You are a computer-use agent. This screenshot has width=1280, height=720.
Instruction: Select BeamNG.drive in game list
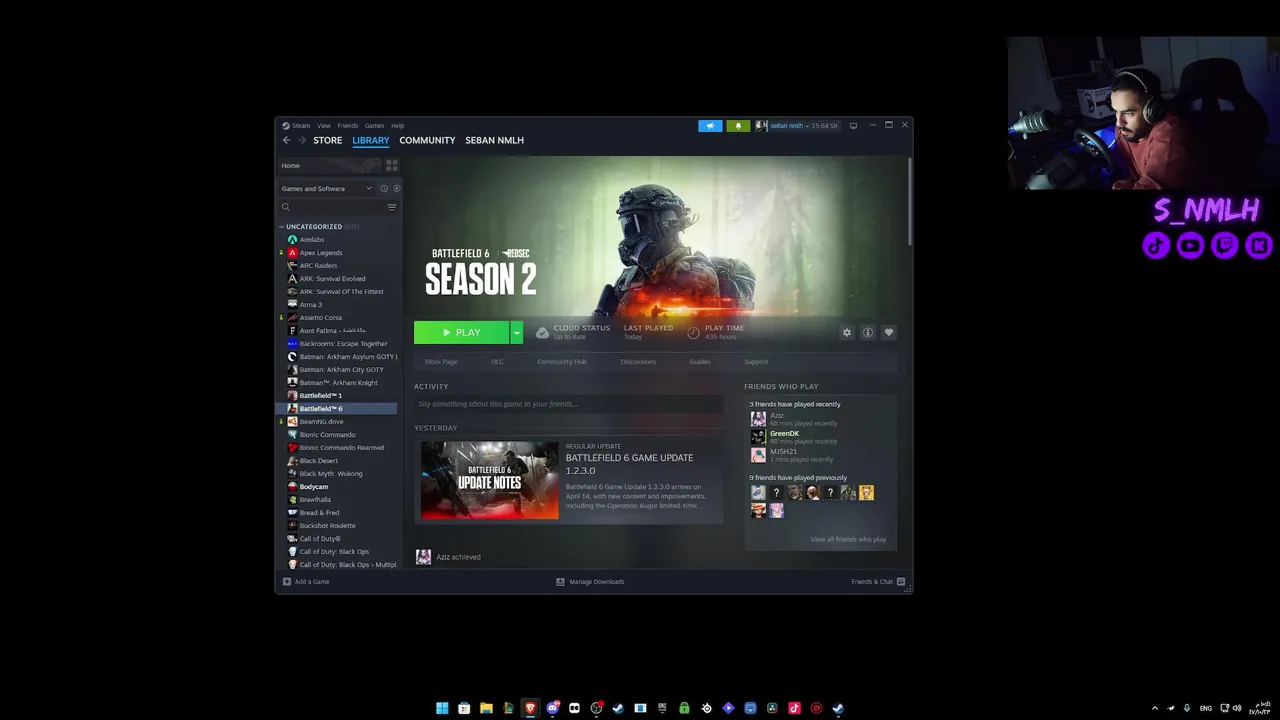[321, 422]
